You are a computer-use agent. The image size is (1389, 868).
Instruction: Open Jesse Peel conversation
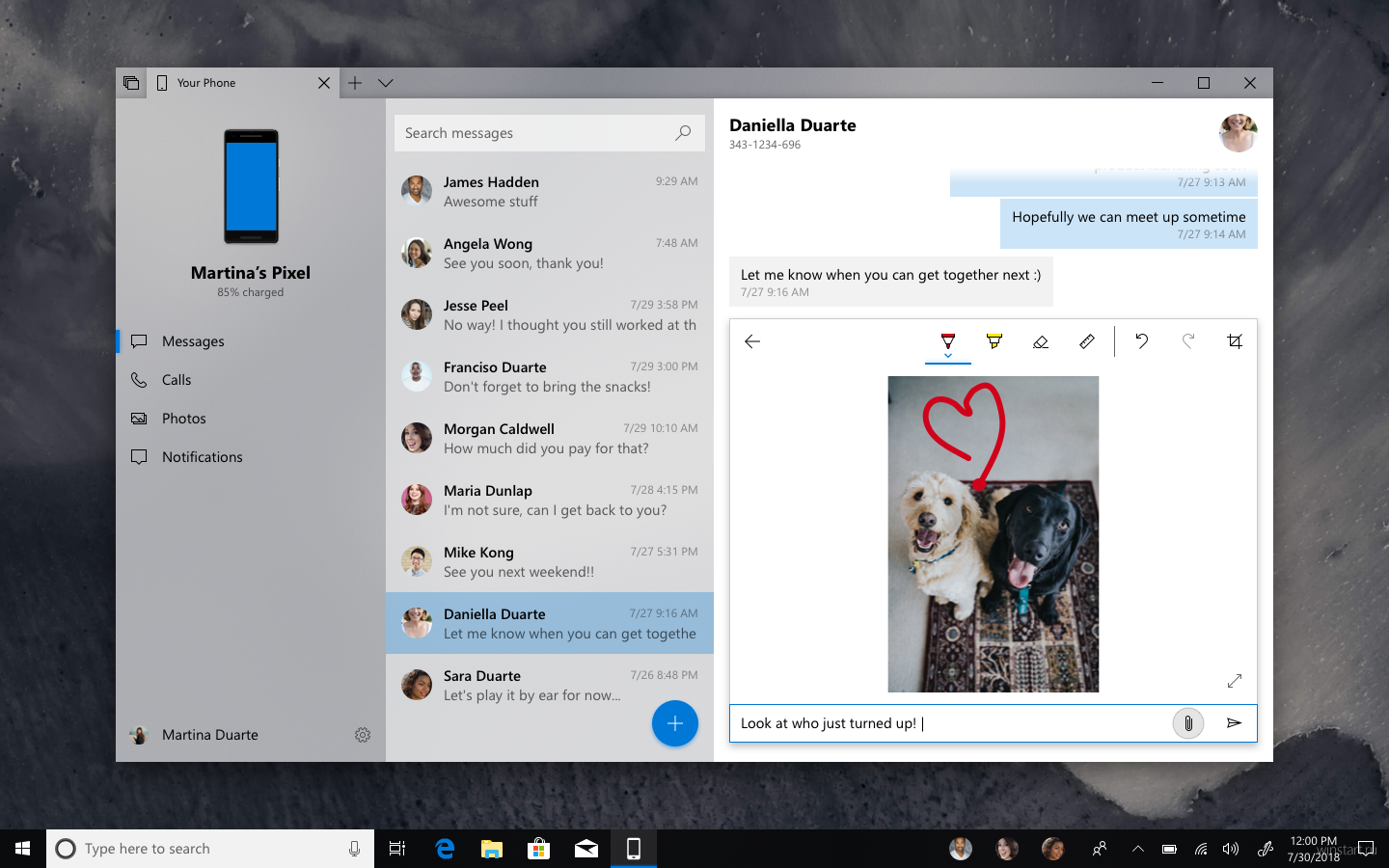click(550, 314)
